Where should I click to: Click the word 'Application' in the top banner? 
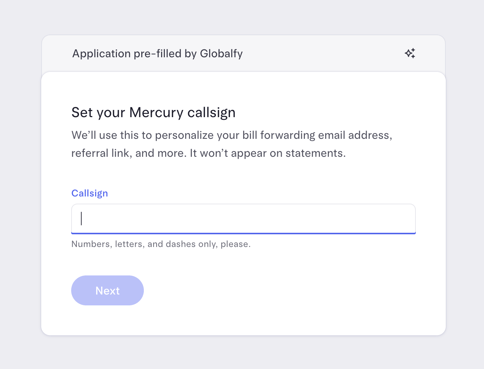click(101, 54)
